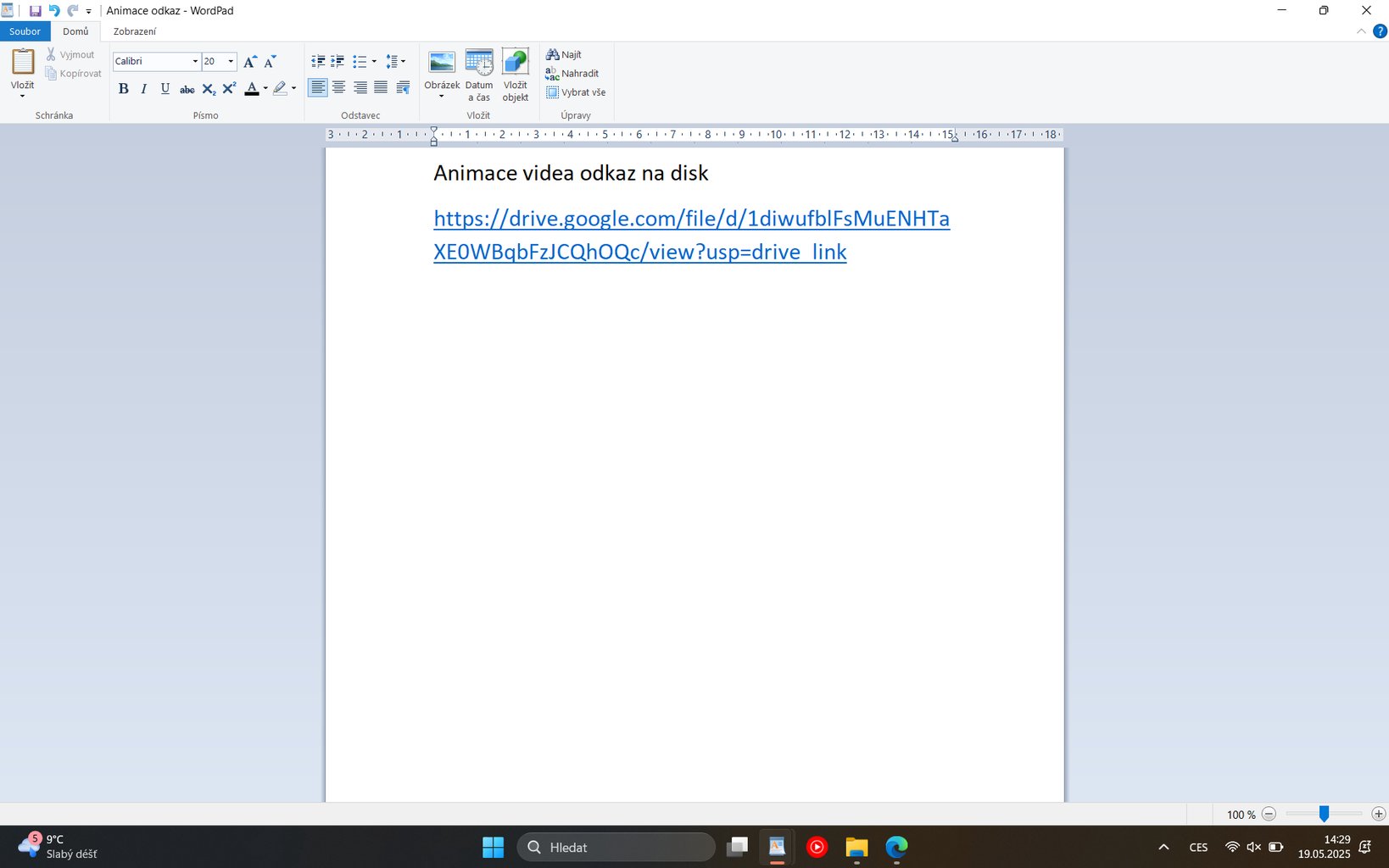Apply superscript formatting

point(229,89)
